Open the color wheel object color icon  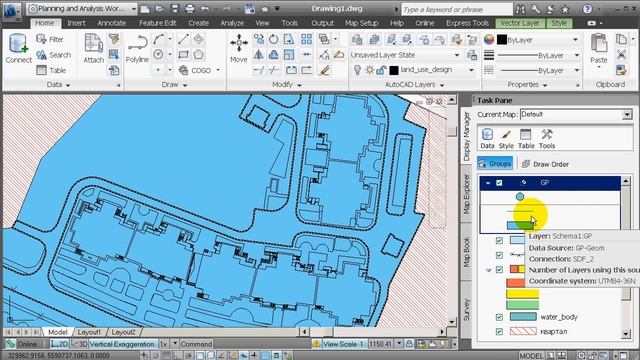click(x=489, y=40)
